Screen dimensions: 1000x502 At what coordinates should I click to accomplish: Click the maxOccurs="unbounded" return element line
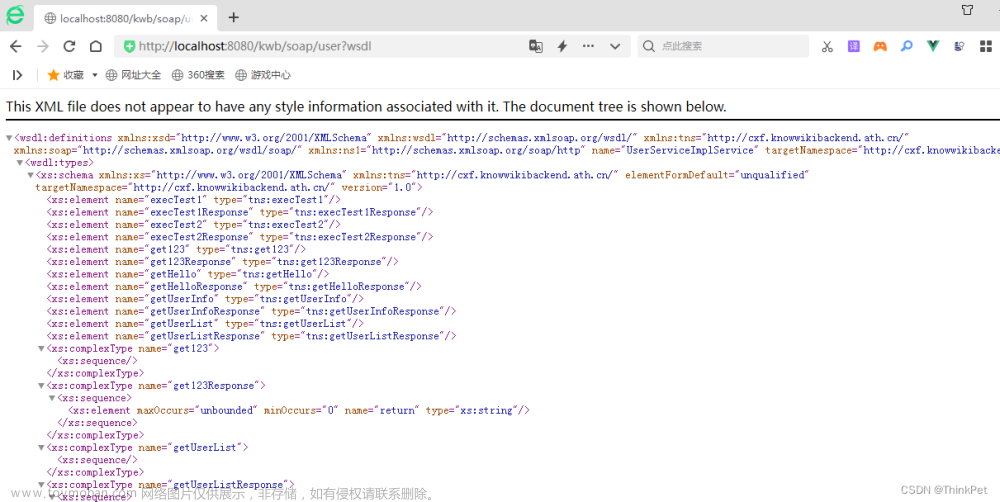(x=298, y=411)
